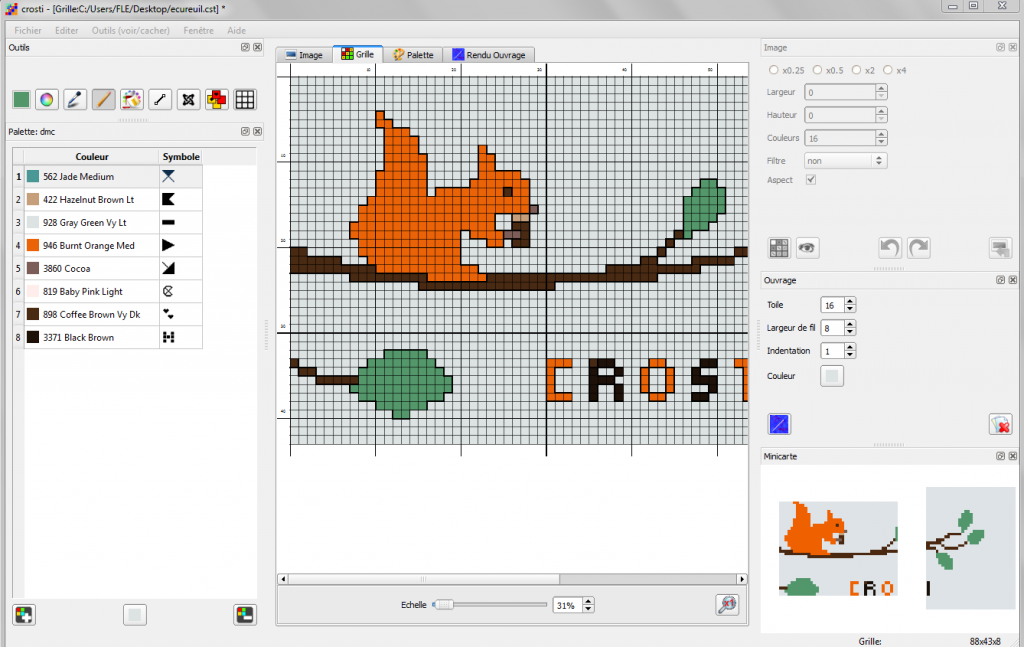
Task: Select the black cross stitch tool
Action: pos(188,100)
